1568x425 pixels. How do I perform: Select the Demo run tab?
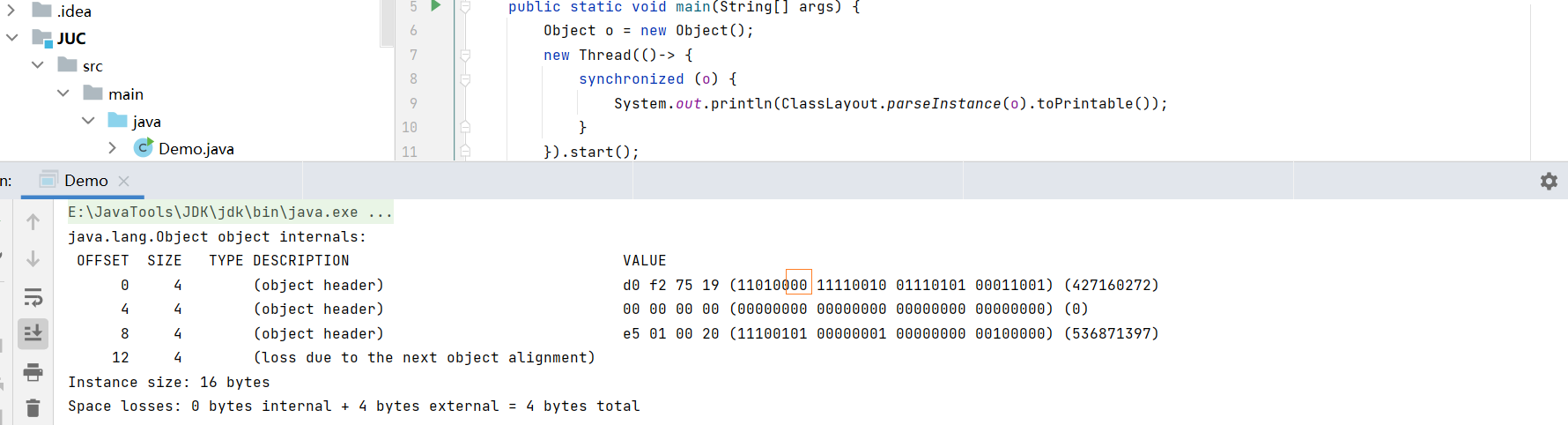pos(85,181)
